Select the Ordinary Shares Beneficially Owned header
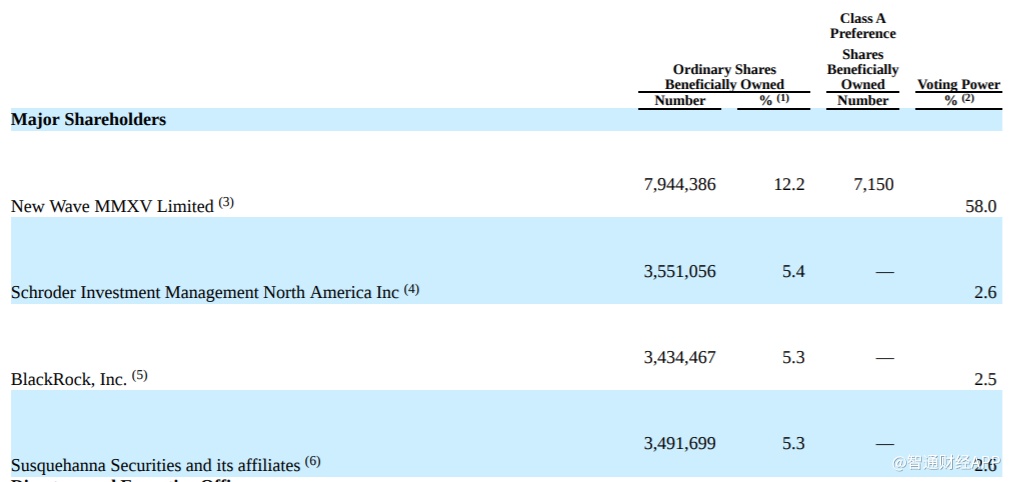Screen dimensions: 1011x482 724,77
